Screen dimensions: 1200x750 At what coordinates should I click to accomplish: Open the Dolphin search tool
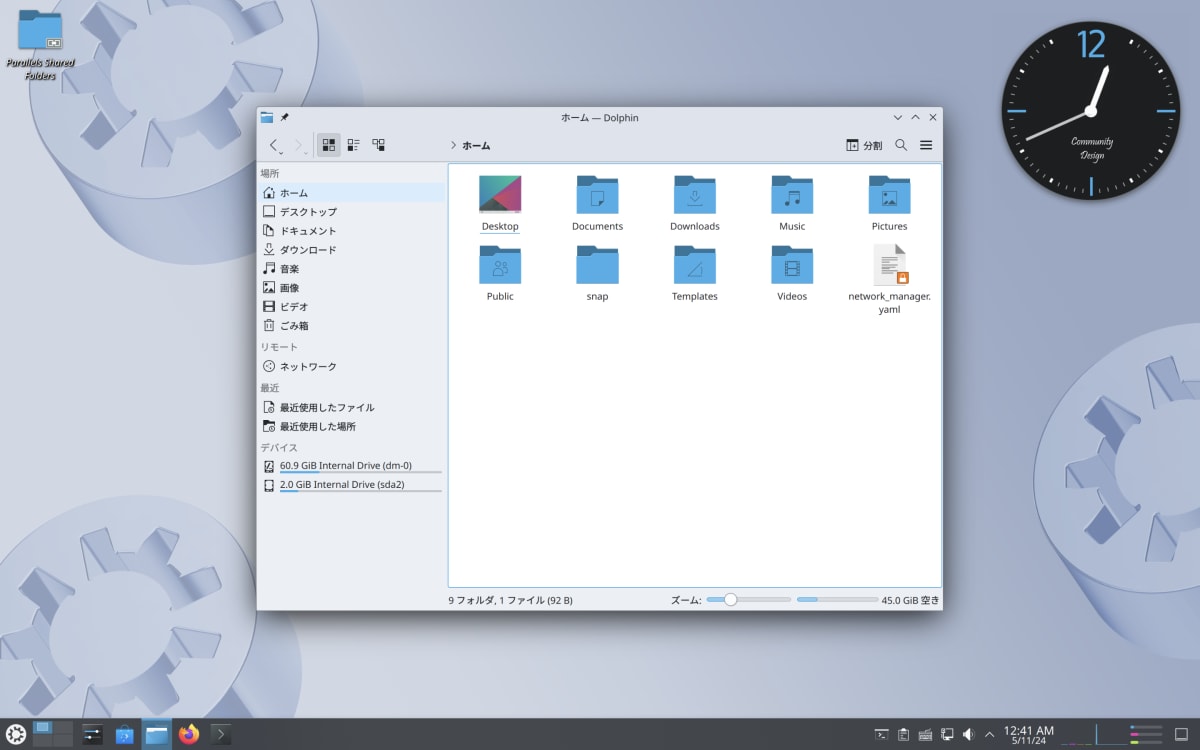pyautogui.click(x=901, y=145)
